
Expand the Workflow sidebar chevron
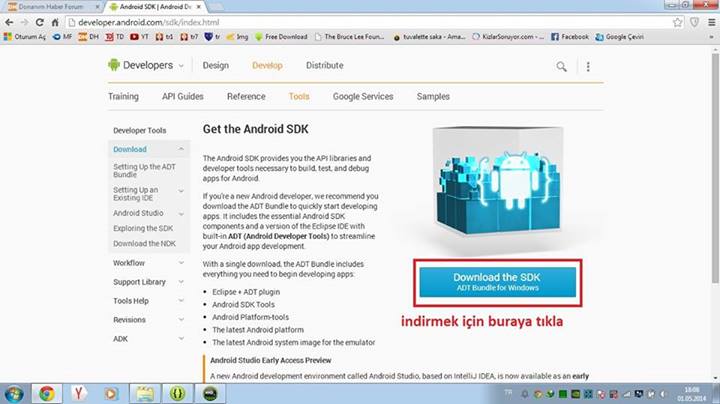click(181, 263)
